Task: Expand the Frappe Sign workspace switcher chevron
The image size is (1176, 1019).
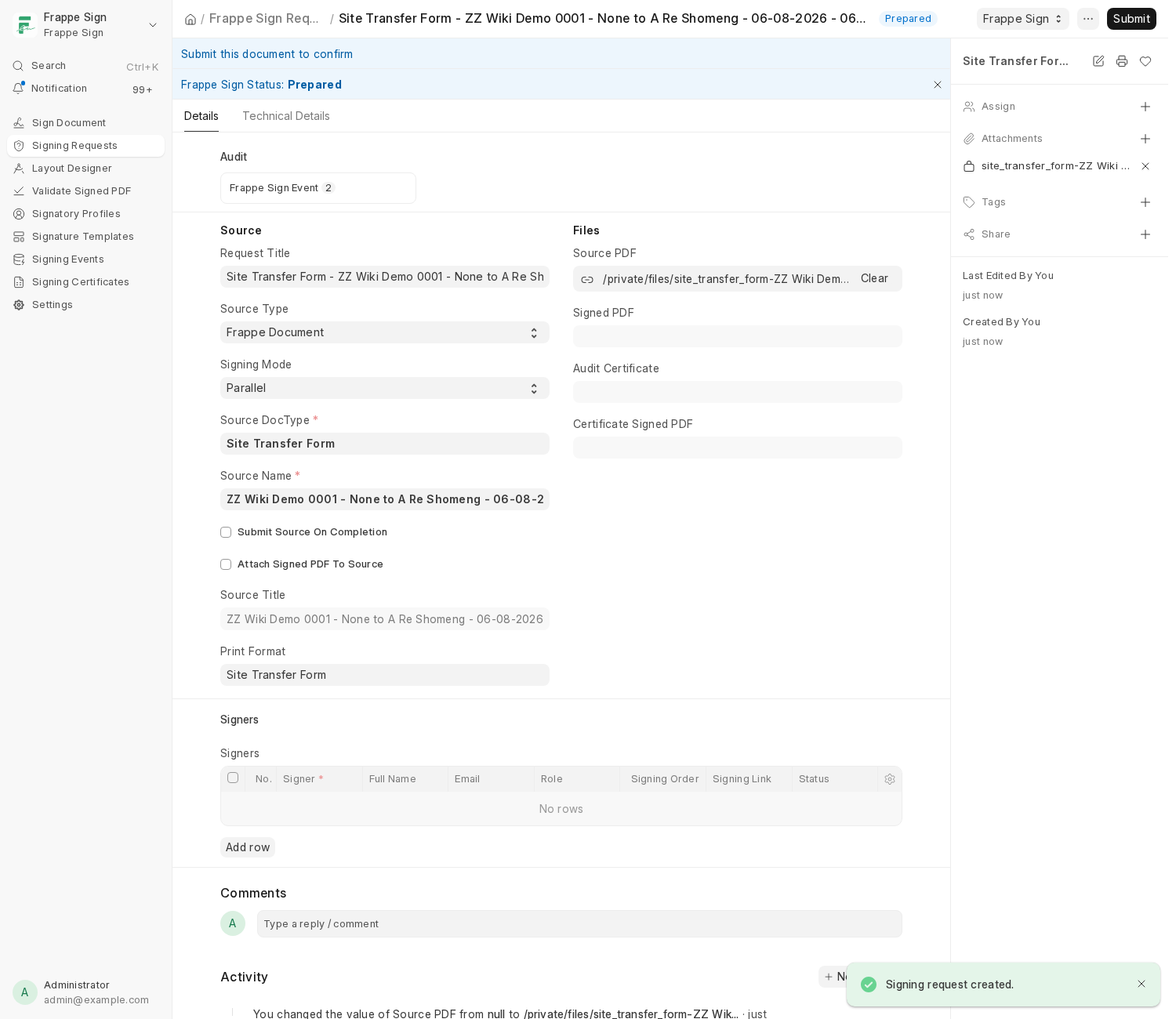Action: (x=153, y=25)
